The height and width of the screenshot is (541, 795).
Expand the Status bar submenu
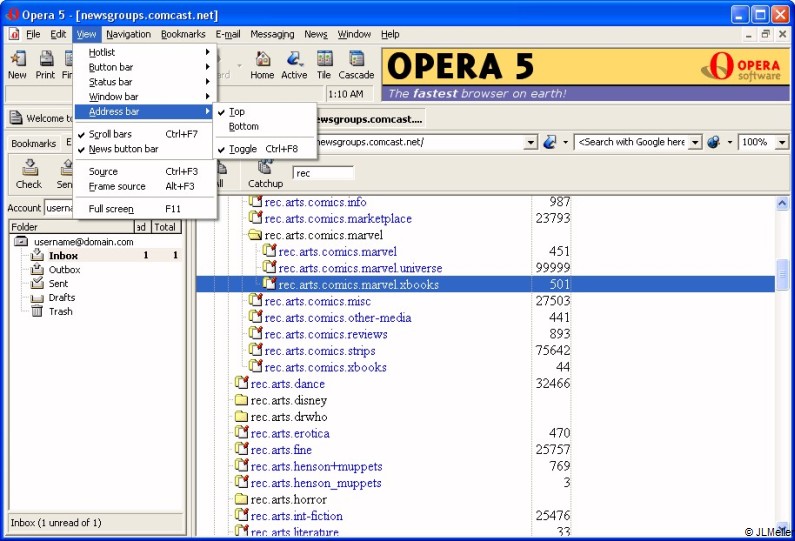point(144,82)
